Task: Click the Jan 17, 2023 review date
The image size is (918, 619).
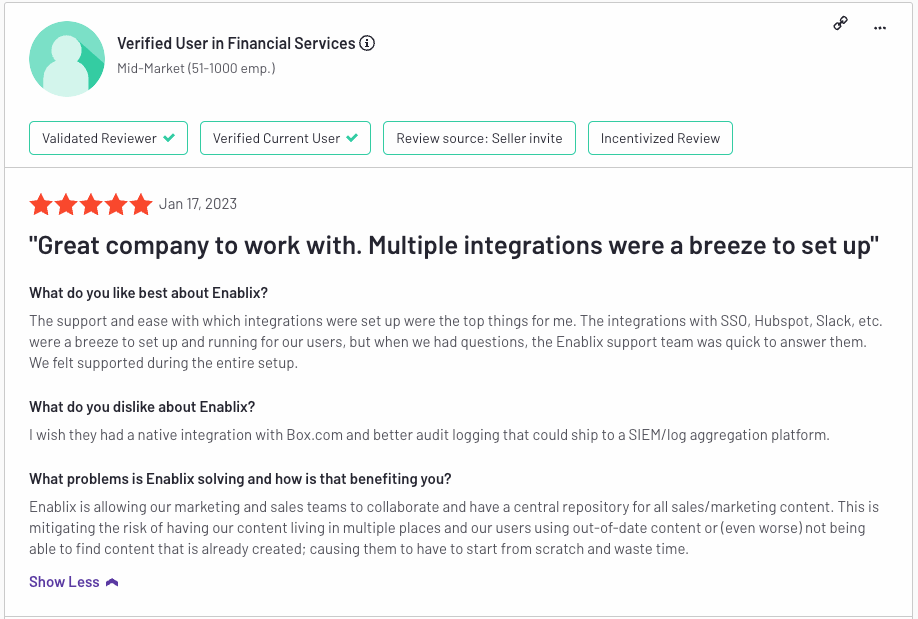Action: click(x=198, y=204)
